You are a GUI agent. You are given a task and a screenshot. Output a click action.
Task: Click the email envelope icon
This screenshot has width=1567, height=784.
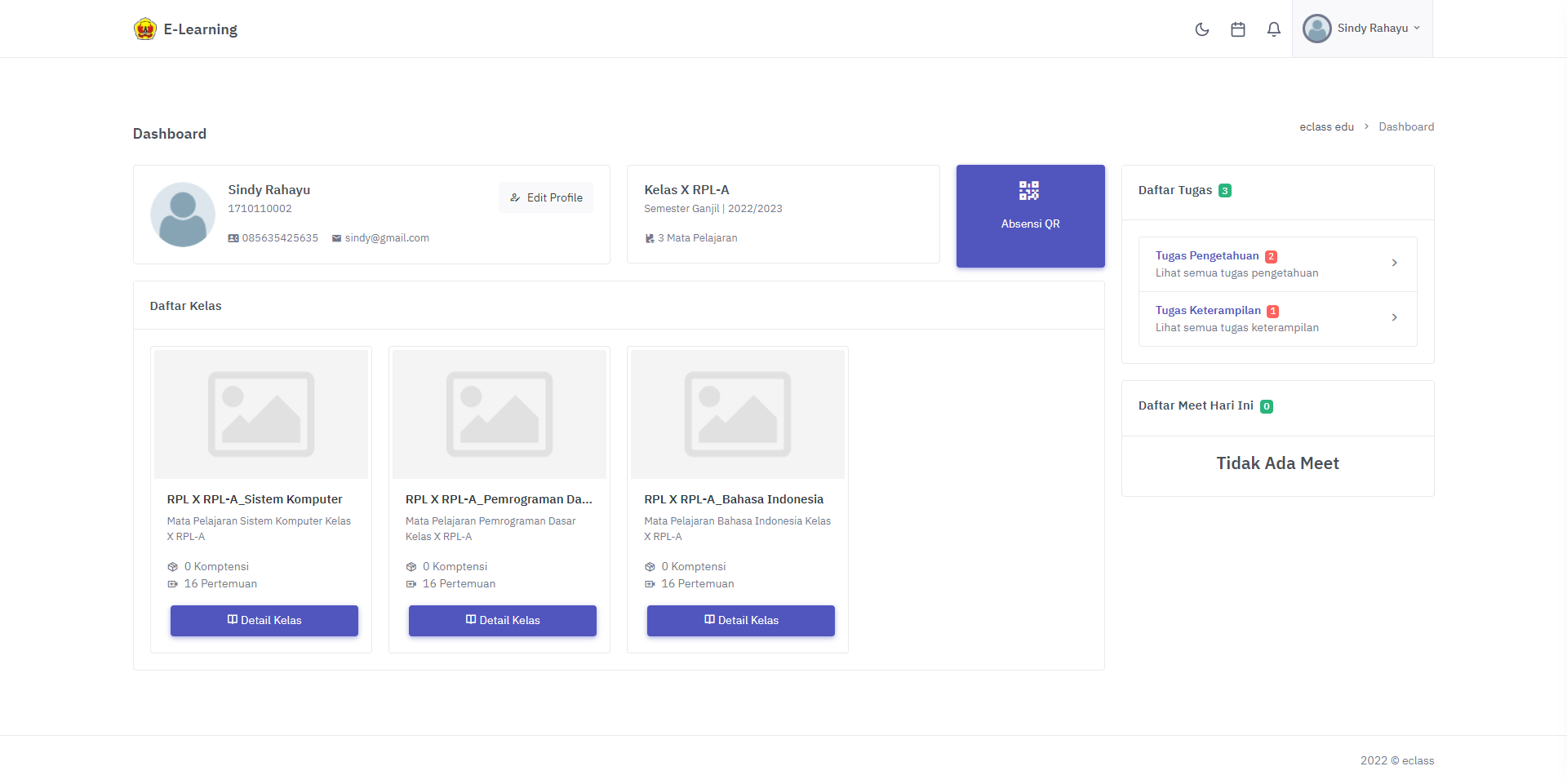336,238
